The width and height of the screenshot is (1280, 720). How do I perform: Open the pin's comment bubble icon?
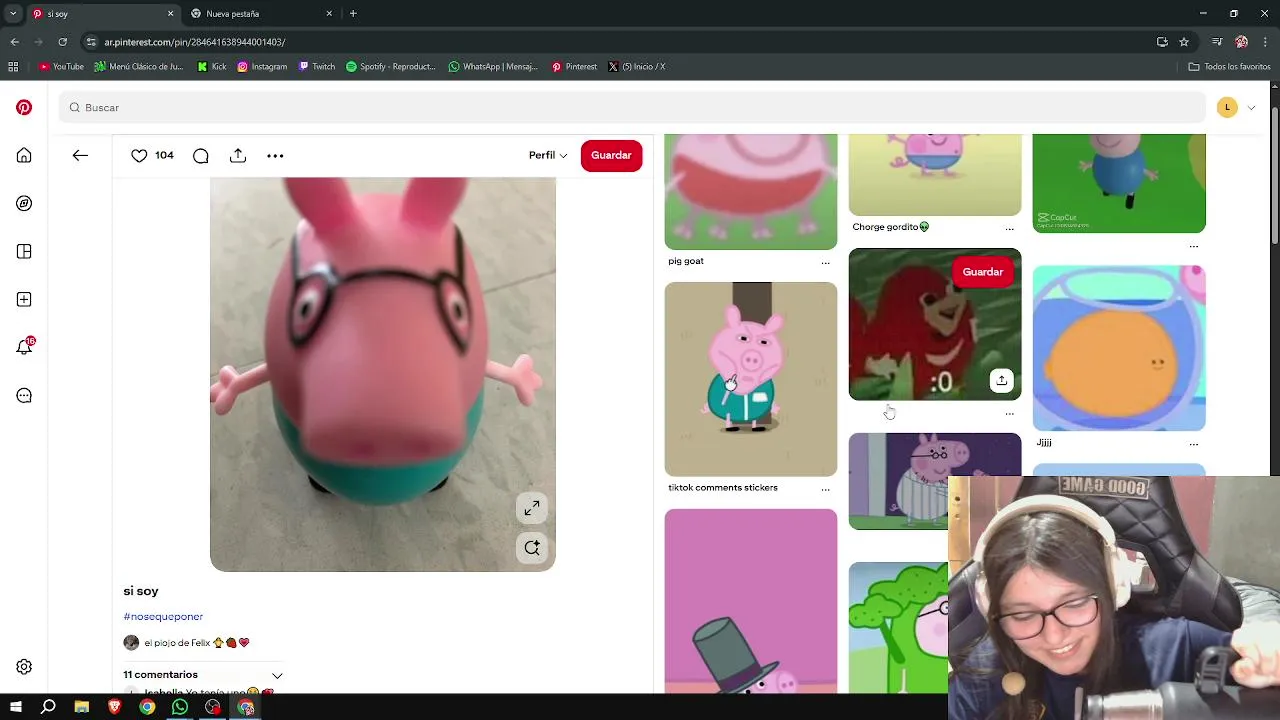(200, 155)
